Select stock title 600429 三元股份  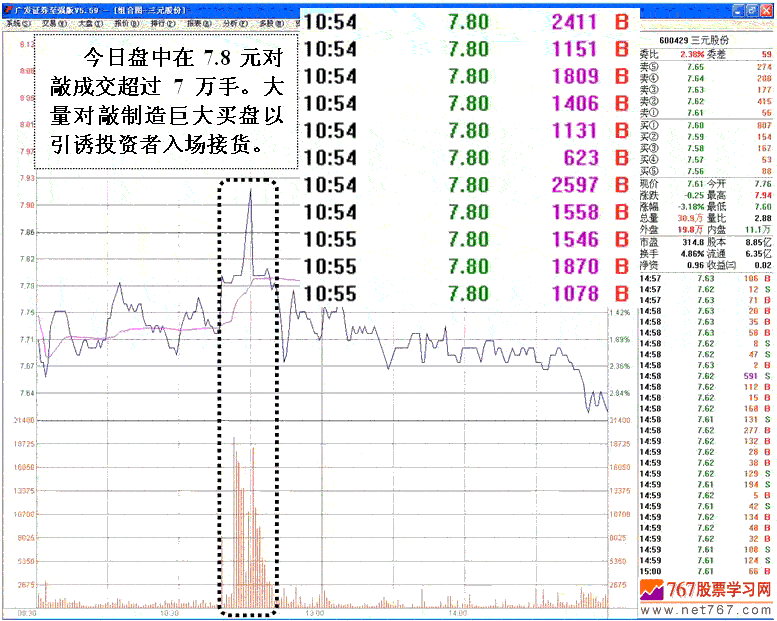pyautogui.click(x=704, y=42)
